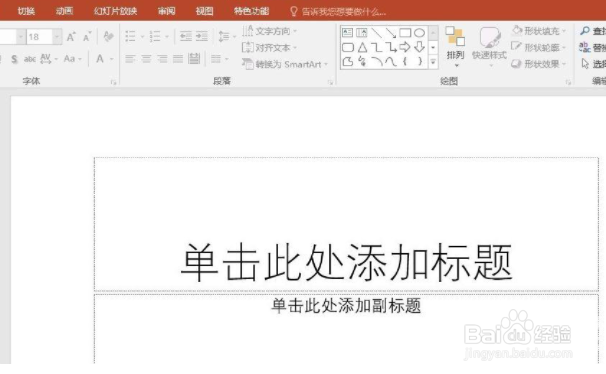Switch to the 幻灯片放映 tab
606x374 pixels.
tap(116, 11)
